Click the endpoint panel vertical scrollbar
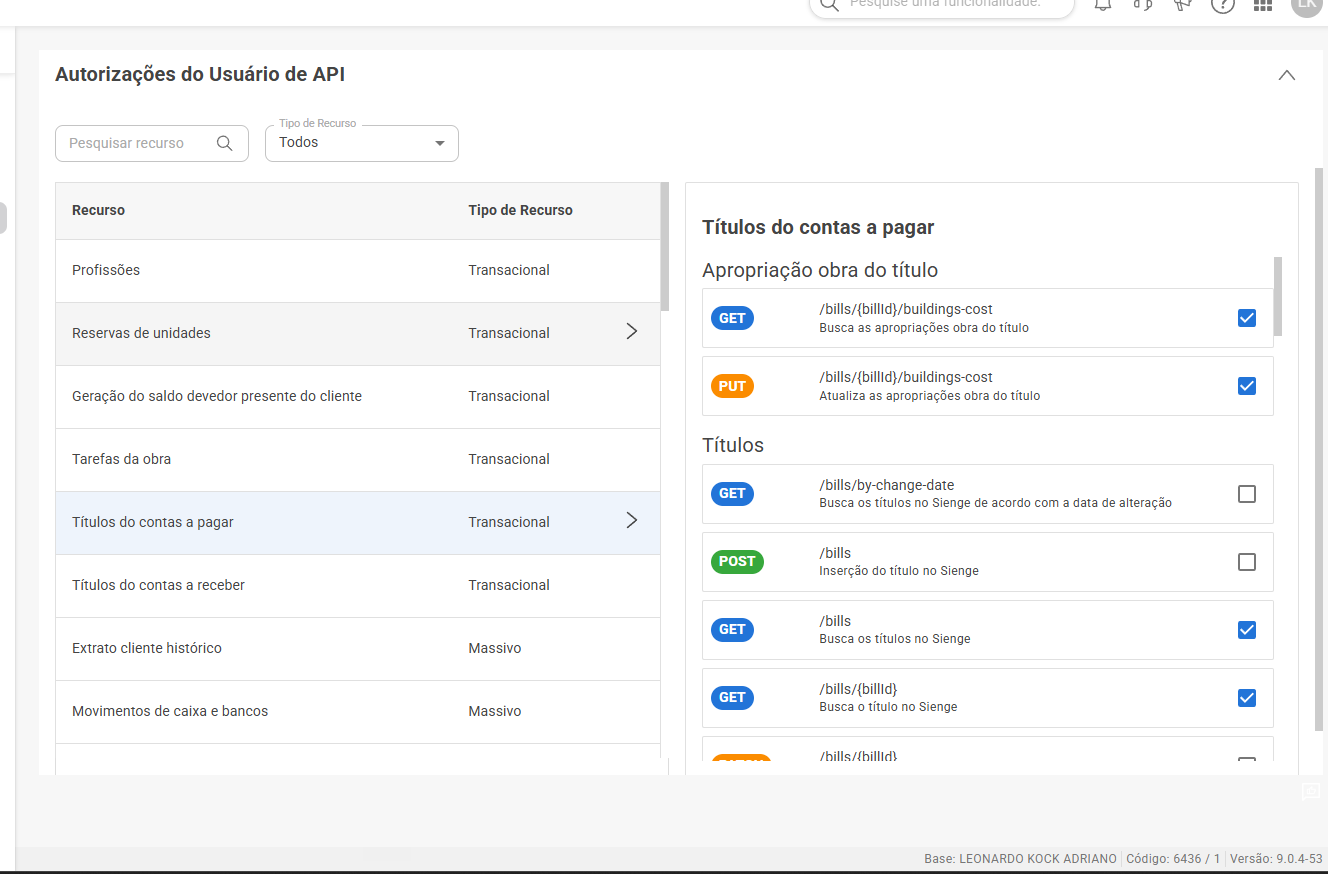 (x=1278, y=296)
